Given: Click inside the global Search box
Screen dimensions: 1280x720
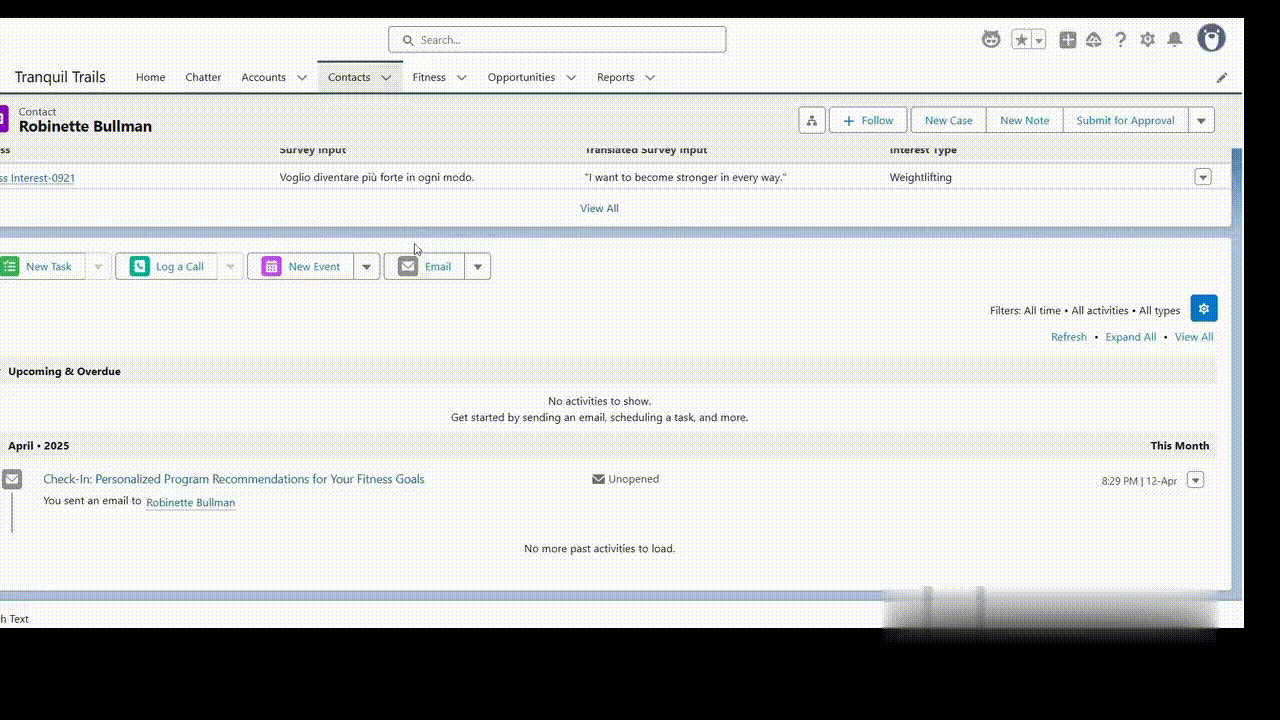Looking at the screenshot, I should [x=557, y=40].
